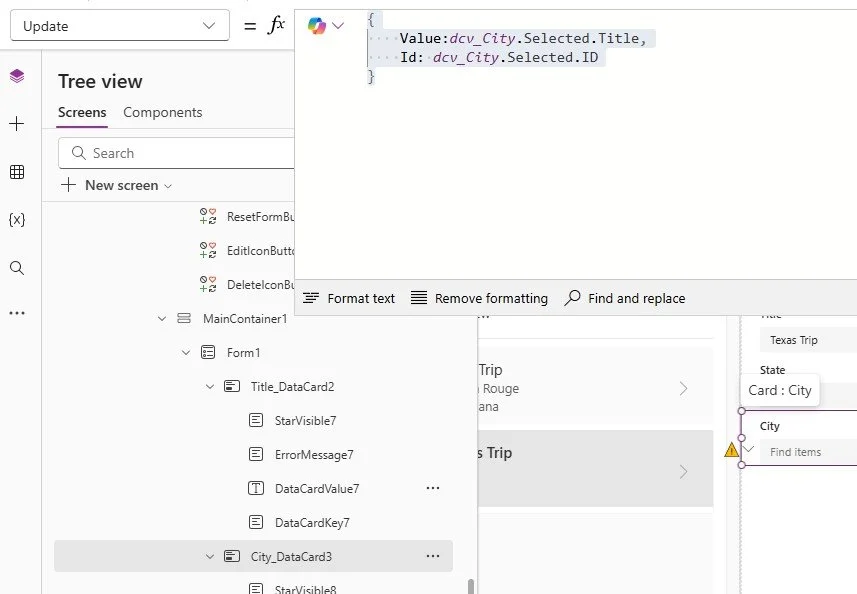Collapse the Title_DataCard2 node
This screenshot has height=594, width=857.
(210, 386)
